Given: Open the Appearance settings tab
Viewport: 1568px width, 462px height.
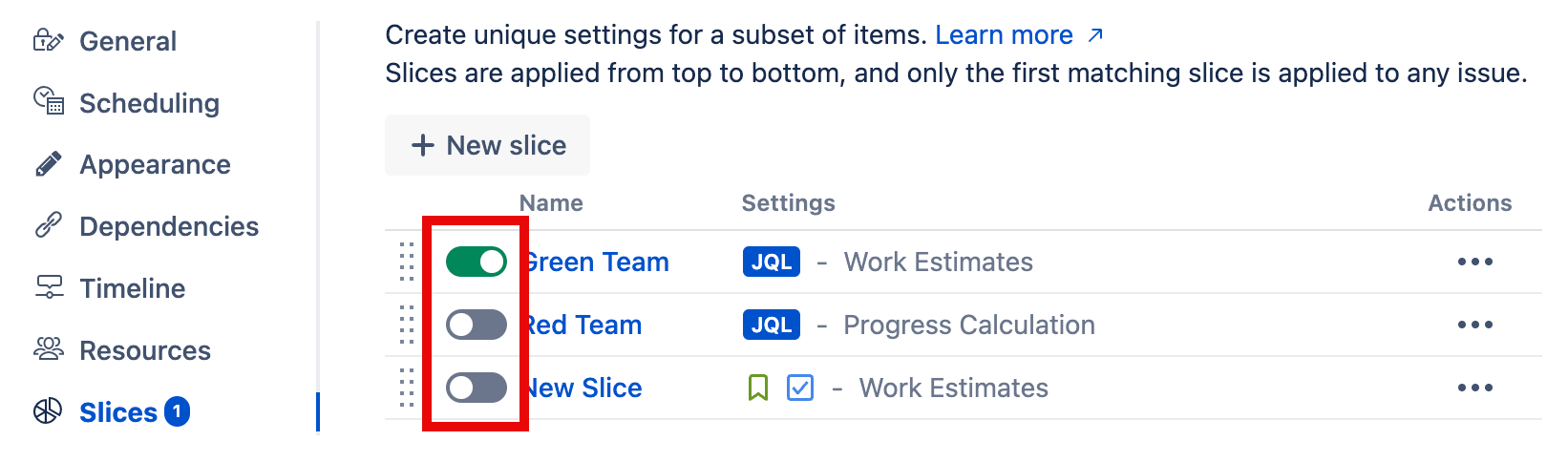Looking at the screenshot, I should tap(155, 165).
